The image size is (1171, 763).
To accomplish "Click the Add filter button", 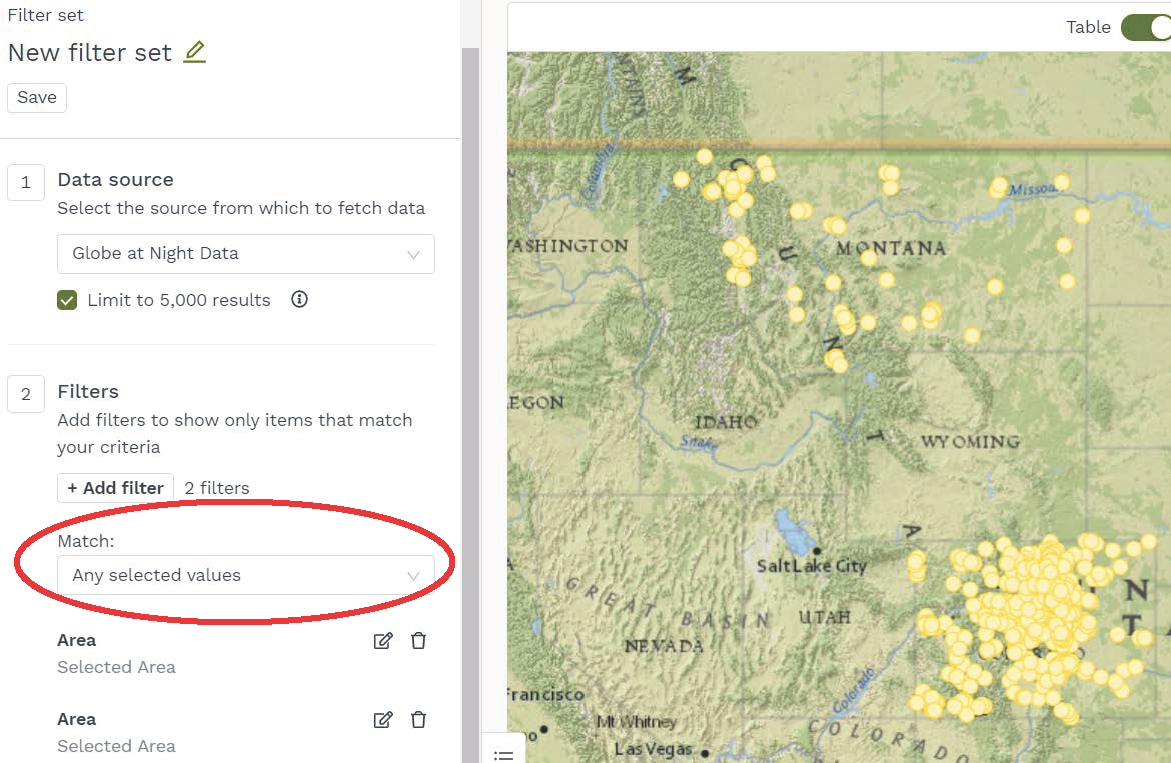I will [x=115, y=488].
